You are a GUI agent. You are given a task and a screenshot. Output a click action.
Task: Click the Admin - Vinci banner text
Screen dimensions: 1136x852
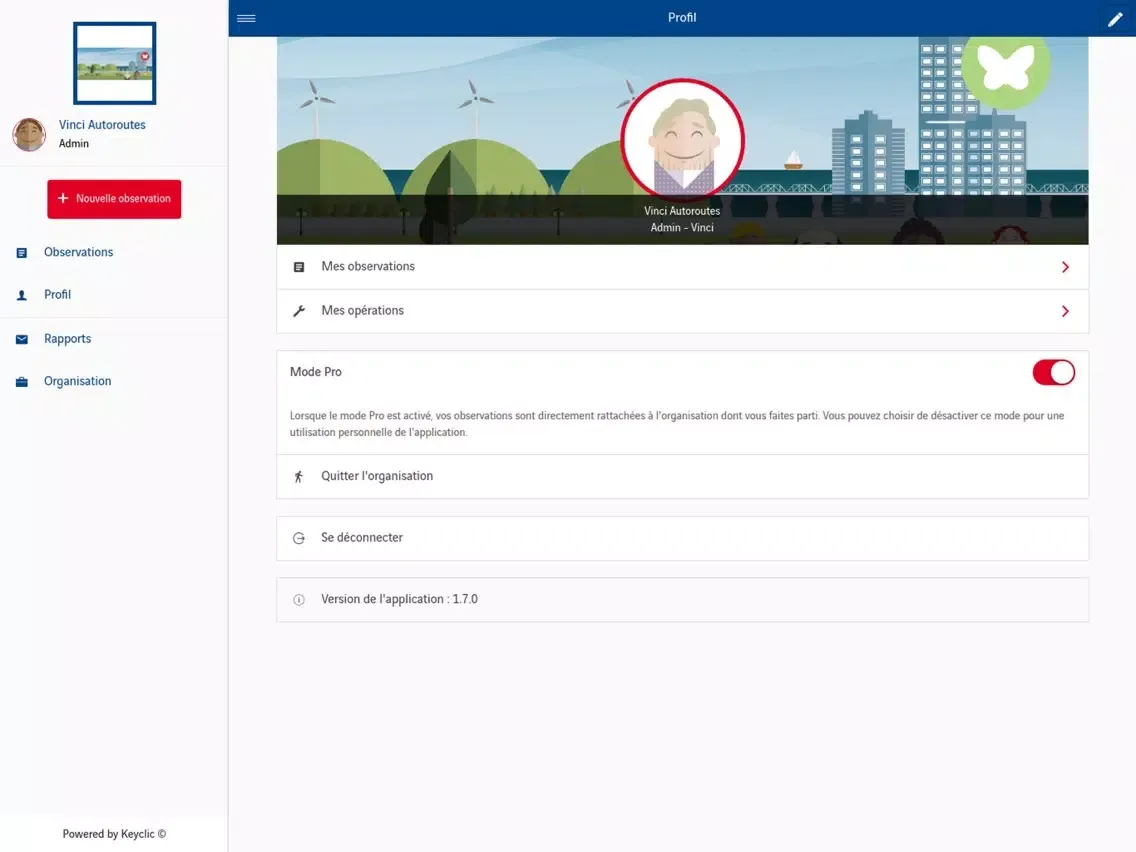point(682,227)
